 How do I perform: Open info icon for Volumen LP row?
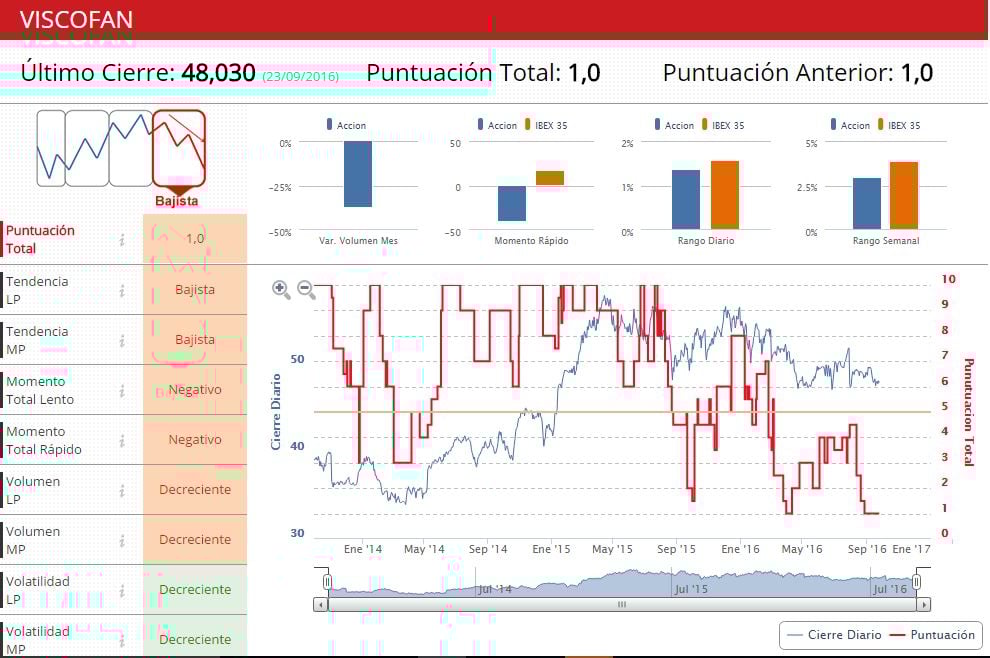(x=122, y=491)
